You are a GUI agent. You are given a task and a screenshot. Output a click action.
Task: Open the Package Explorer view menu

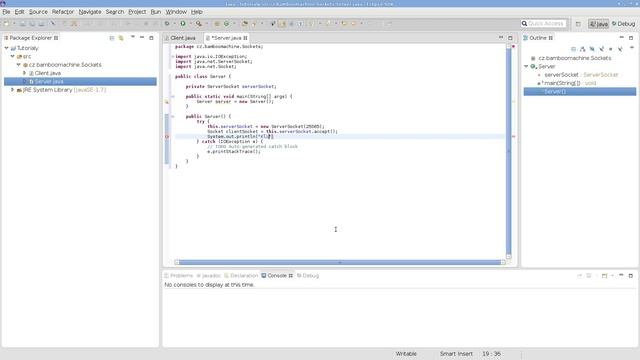point(133,38)
